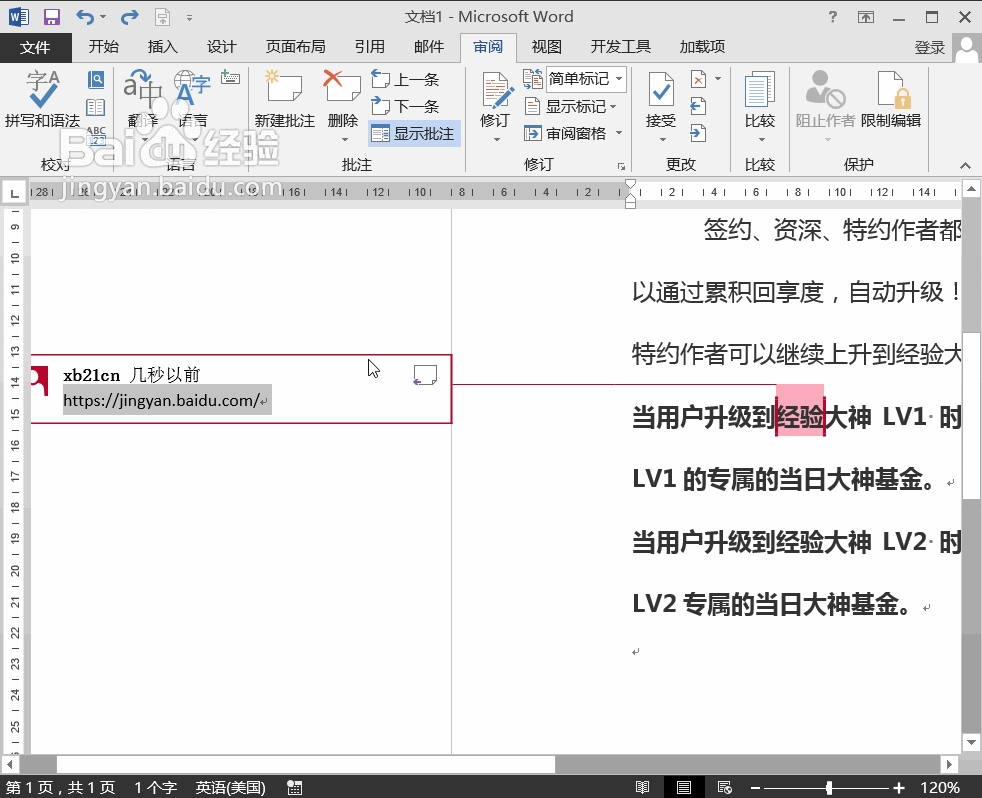The image size is (982, 798).
Task: Switch to the 开始 home tab
Action: click(103, 47)
